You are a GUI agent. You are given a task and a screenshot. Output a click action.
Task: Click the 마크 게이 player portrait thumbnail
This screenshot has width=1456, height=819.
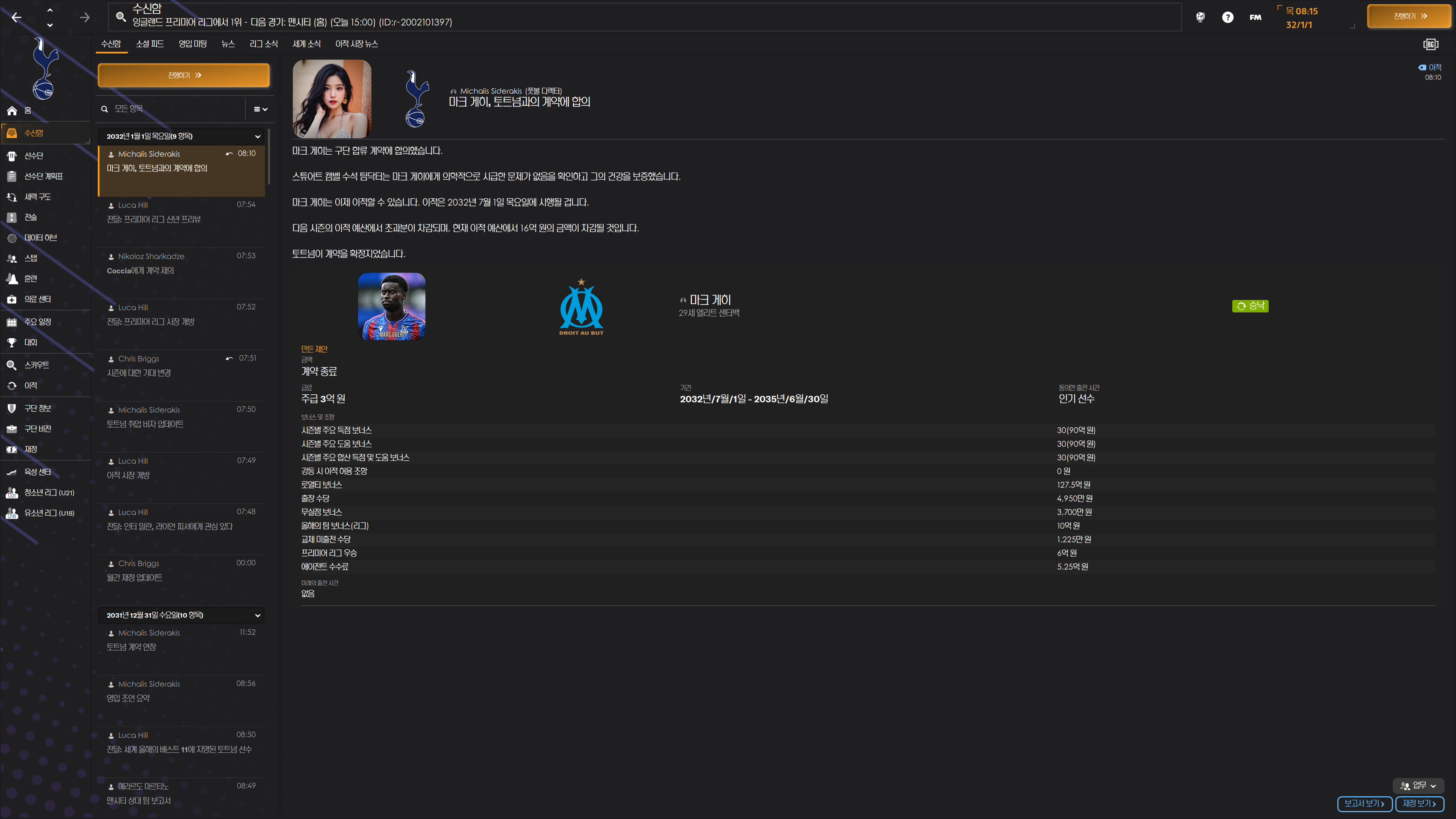[391, 306]
